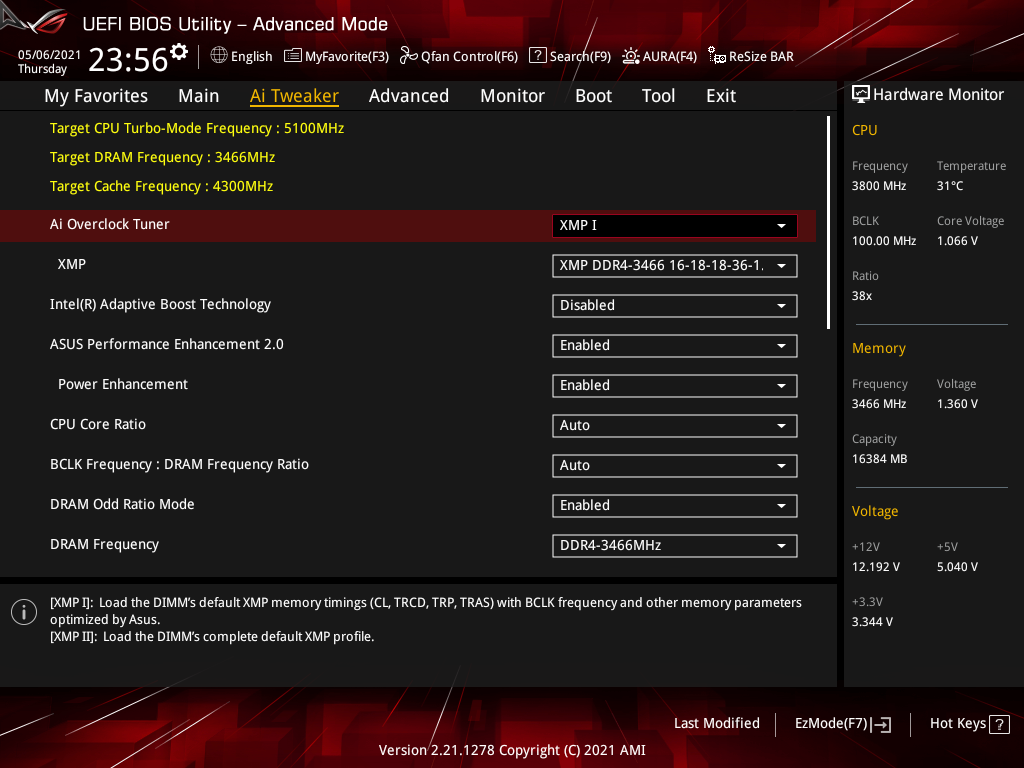1024x768 pixels.
Task: Click the CPU Ratio 38x value
Action: [861, 296]
